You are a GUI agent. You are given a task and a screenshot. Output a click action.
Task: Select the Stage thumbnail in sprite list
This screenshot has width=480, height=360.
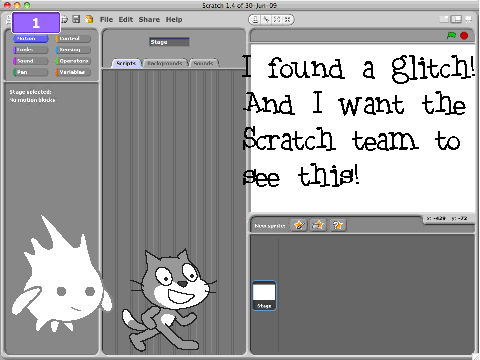pyautogui.click(x=264, y=296)
